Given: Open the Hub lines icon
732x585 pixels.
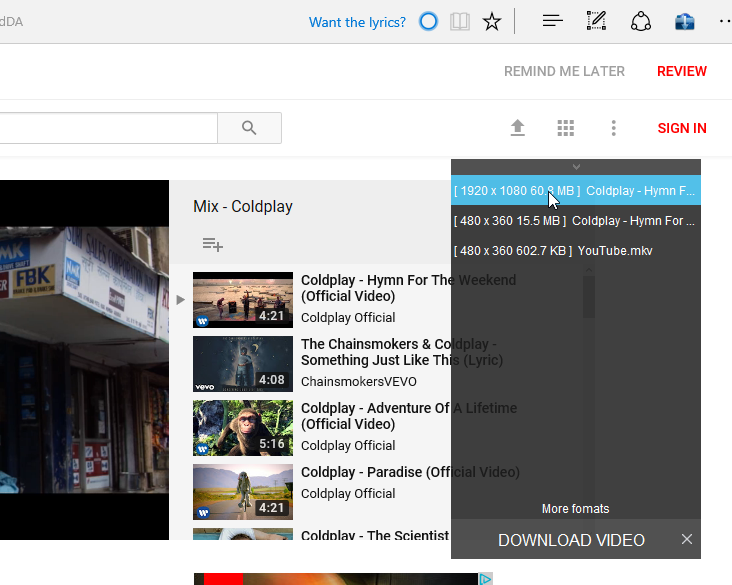Looking at the screenshot, I should 553,21.
